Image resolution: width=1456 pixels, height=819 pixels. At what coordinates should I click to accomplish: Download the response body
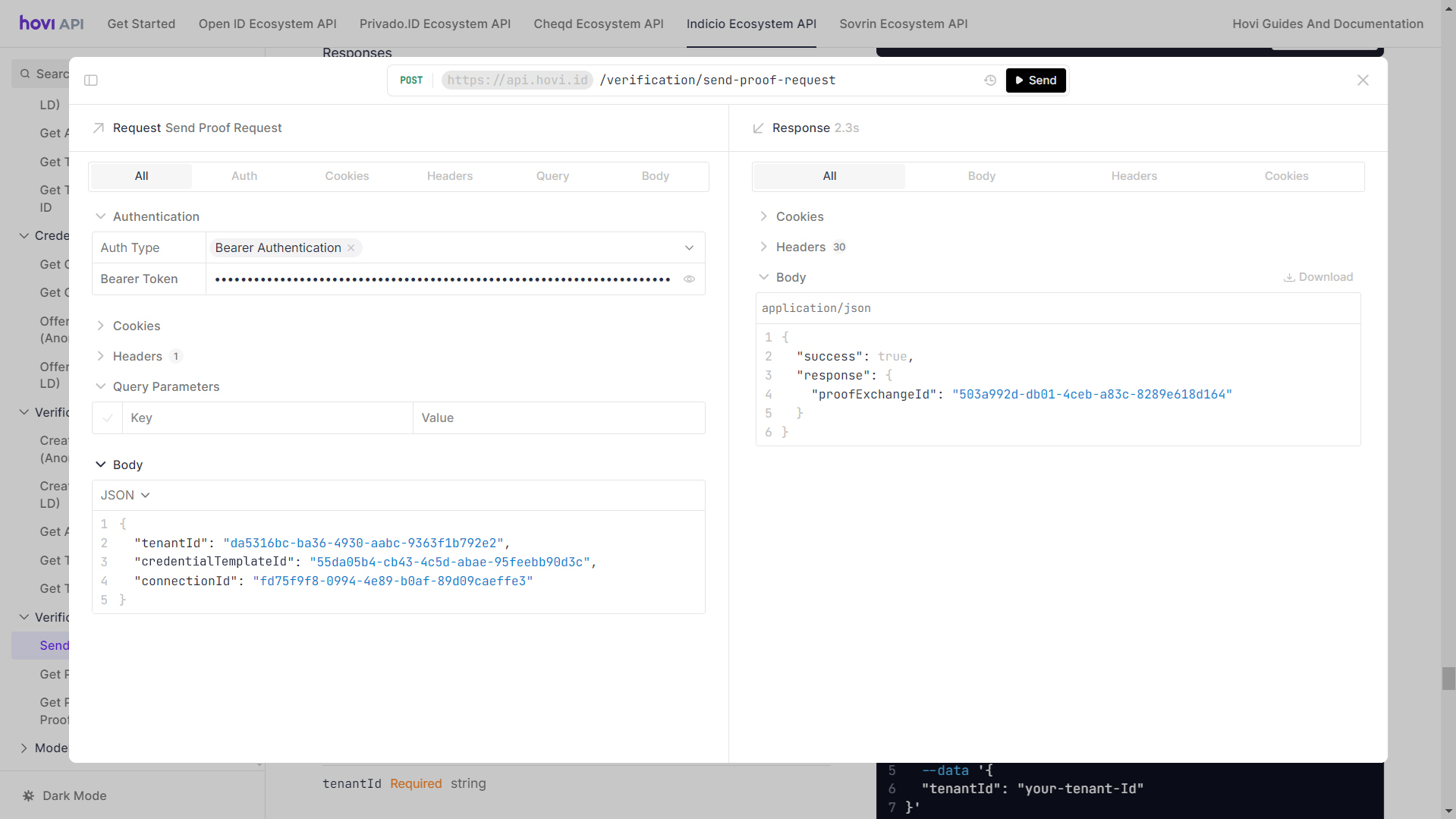click(x=1318, y=277)
